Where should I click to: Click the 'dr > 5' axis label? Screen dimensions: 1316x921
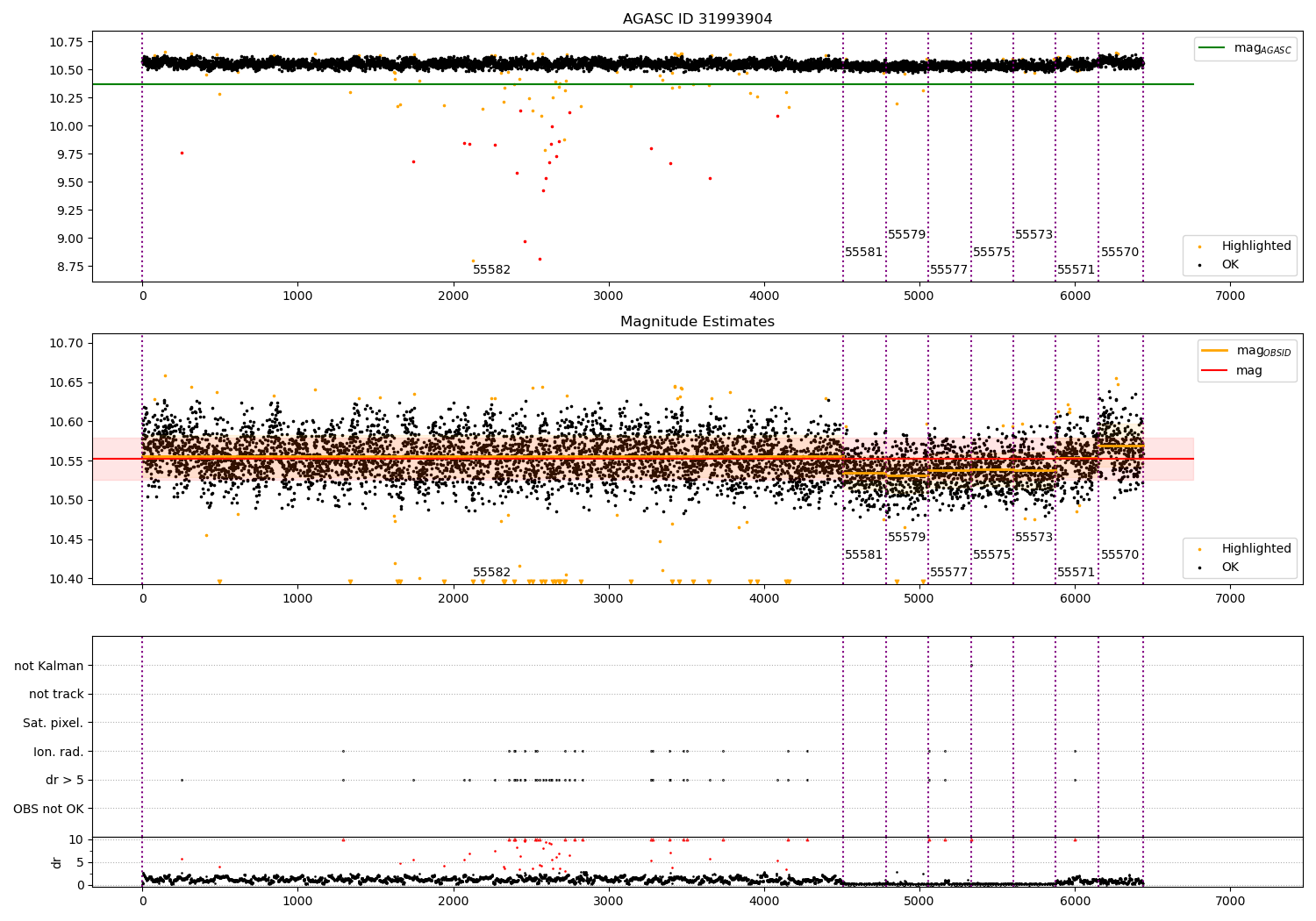(65, 780)
